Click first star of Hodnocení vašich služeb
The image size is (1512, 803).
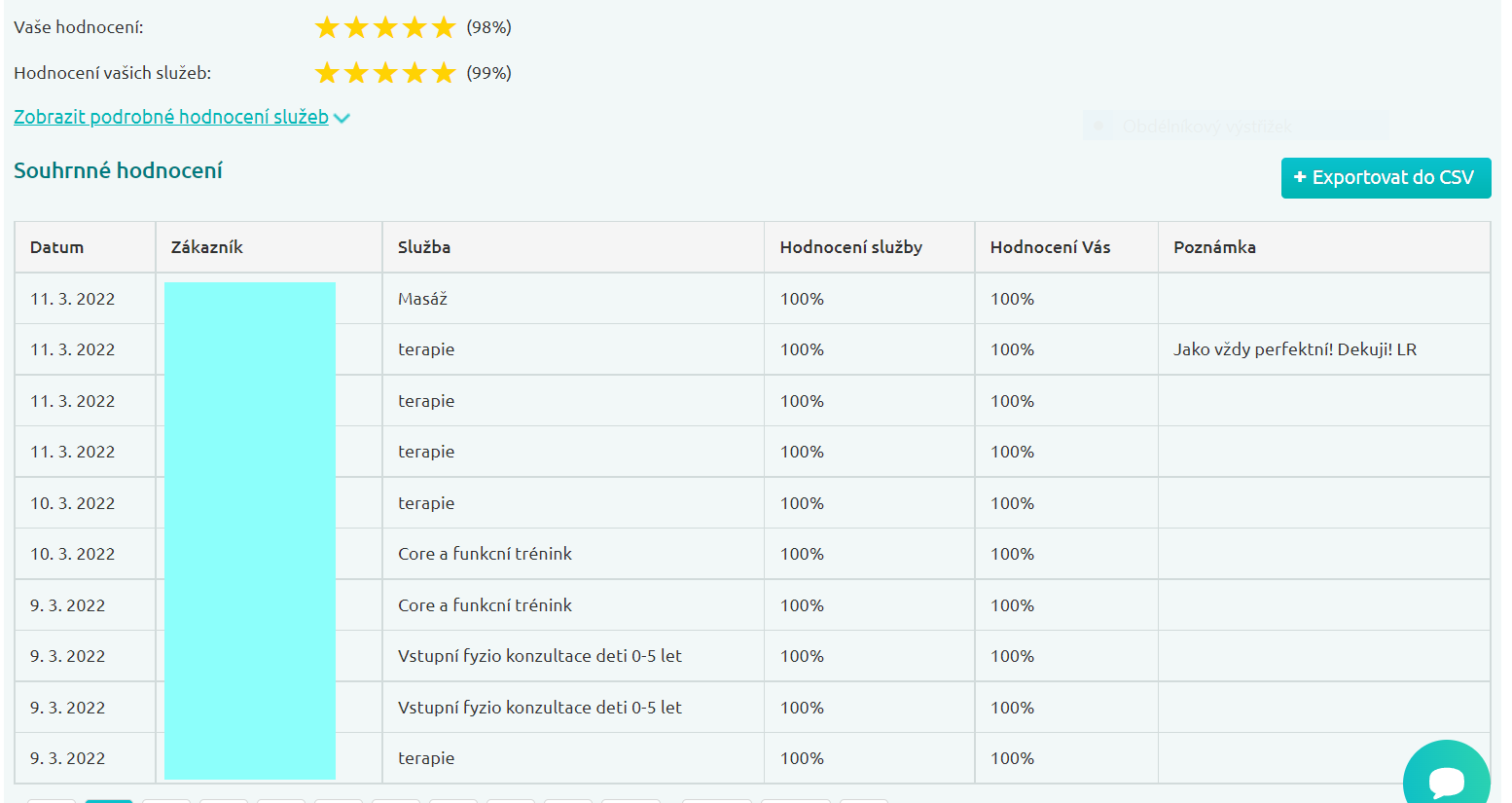click(327, 73)
